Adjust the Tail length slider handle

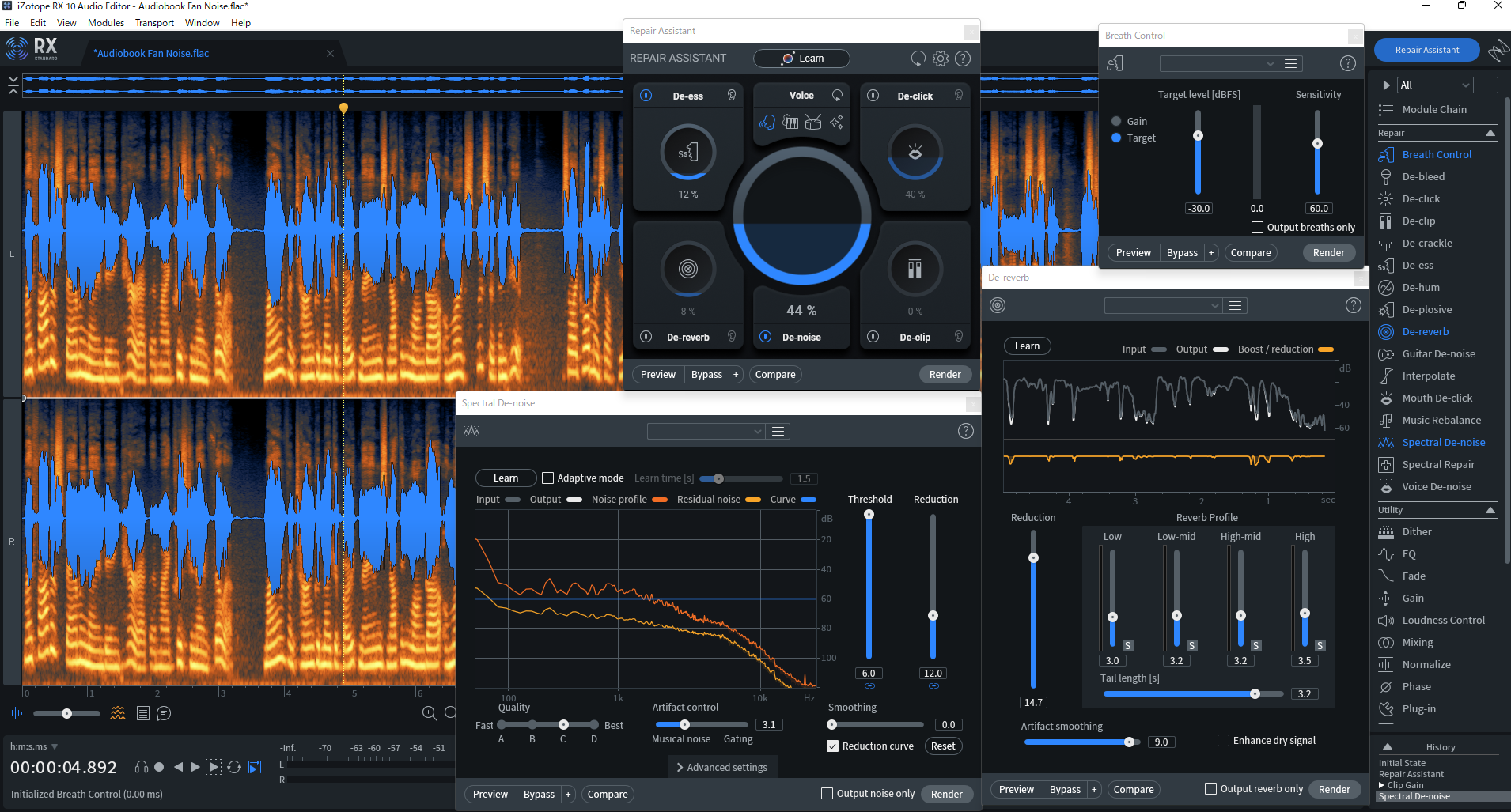pyautogui.click(x=1255, y=693)
